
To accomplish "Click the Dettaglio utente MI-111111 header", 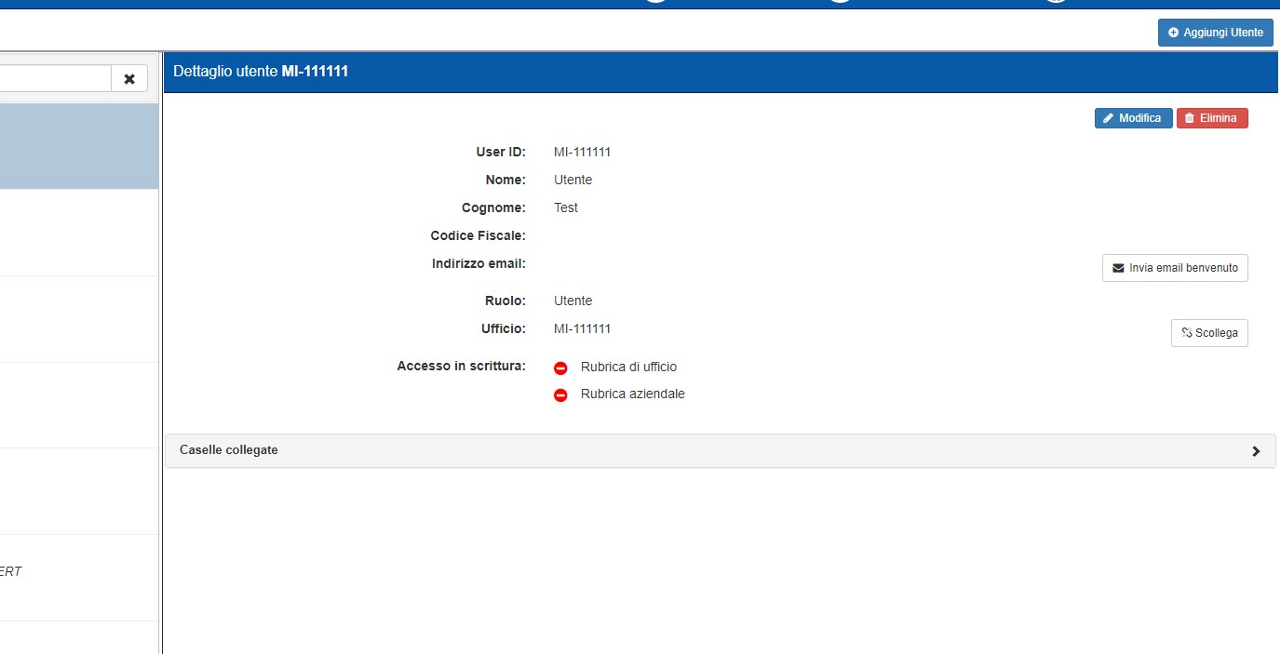I will 261,72.
